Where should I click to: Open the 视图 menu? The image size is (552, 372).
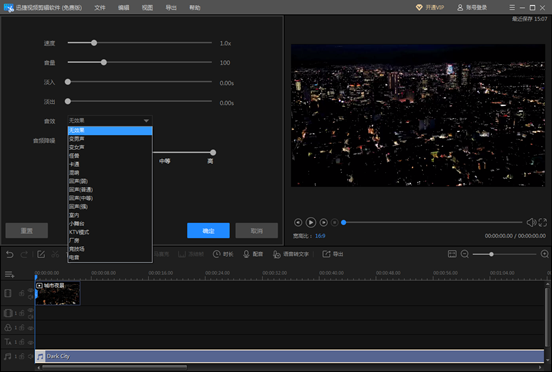point(147,7)
